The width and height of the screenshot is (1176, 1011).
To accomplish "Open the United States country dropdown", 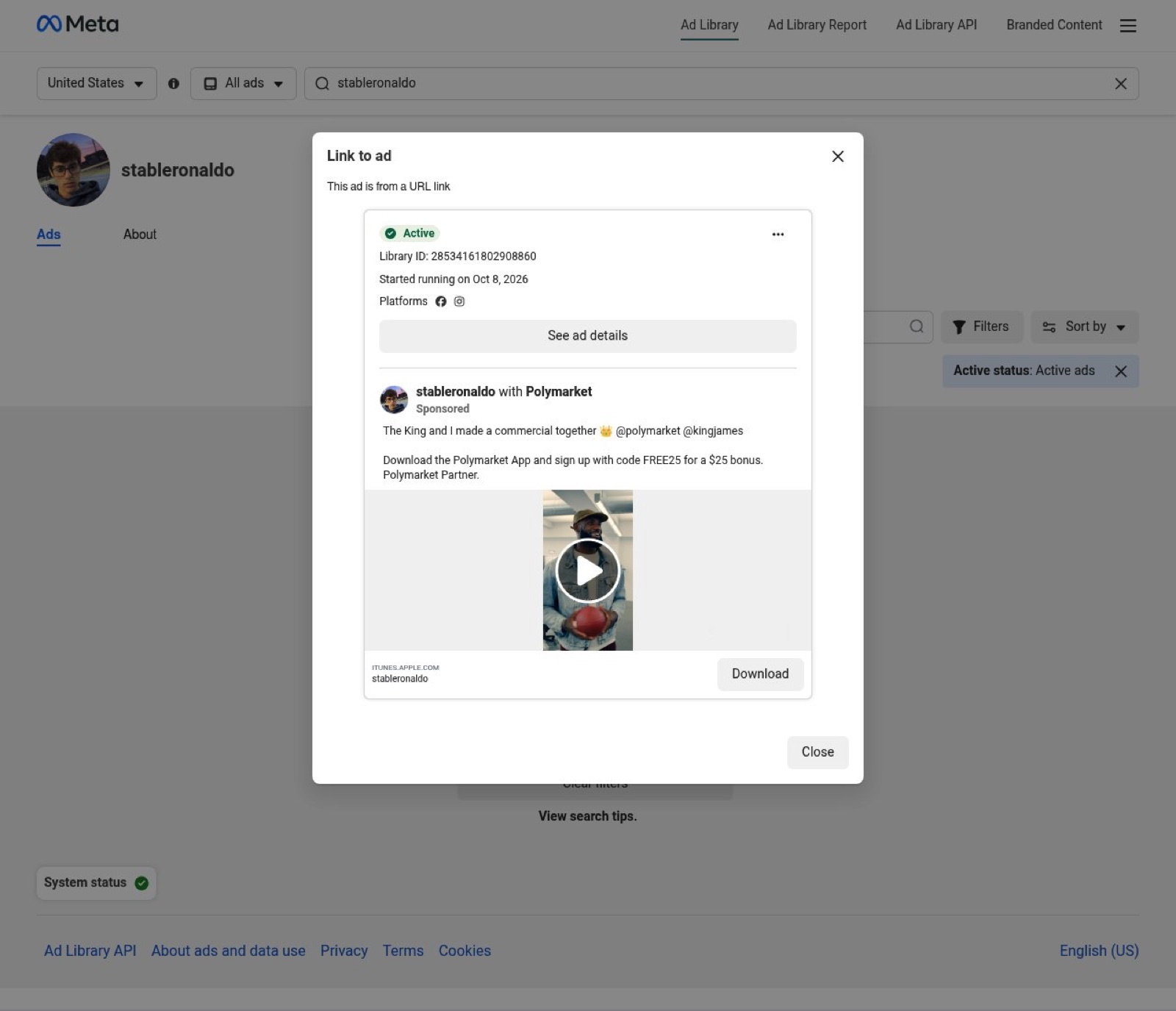I will point(96,84).
